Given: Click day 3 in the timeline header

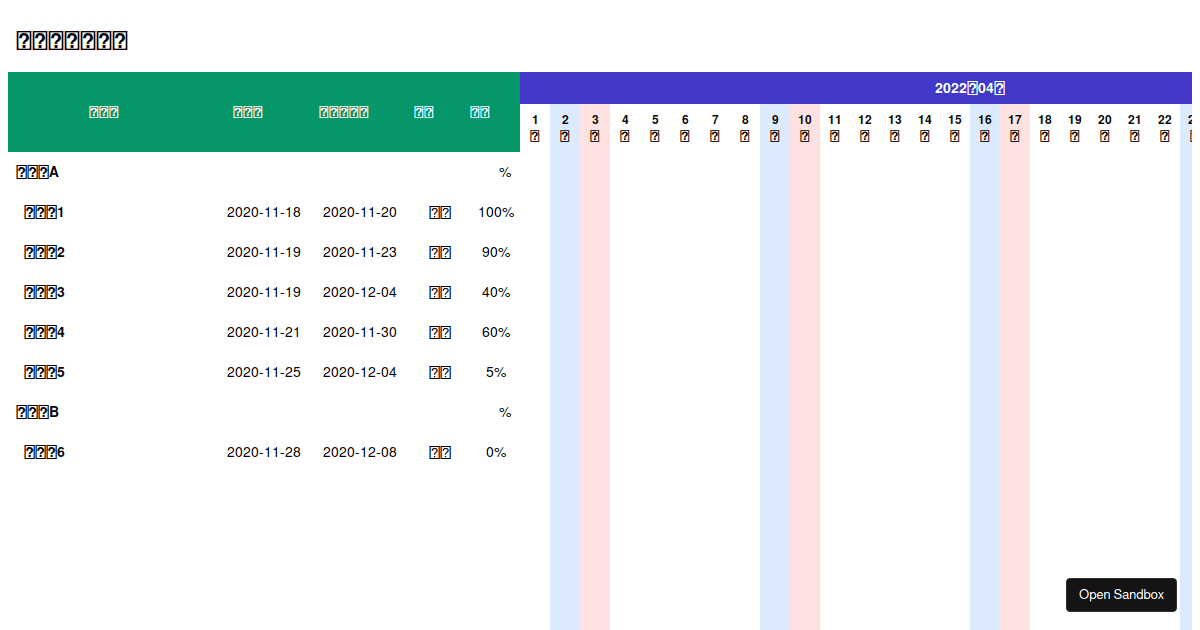Looking at the screenshot, I should (595, 128).
